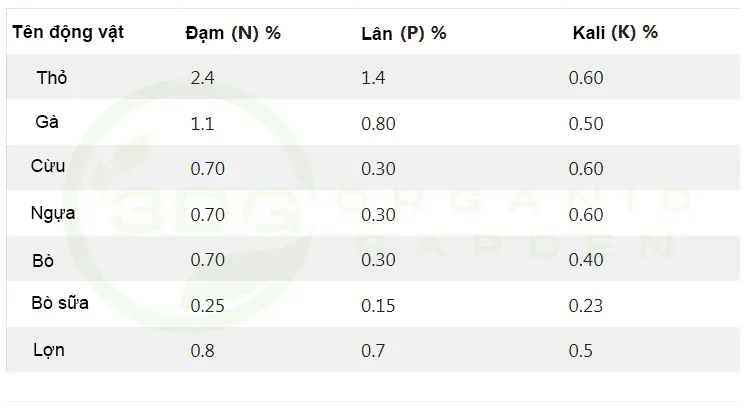This screenshot has width=754, height=412.
Task: Click the 0.15 phosphorus value for Bò sữa
Action: [377, 305]
